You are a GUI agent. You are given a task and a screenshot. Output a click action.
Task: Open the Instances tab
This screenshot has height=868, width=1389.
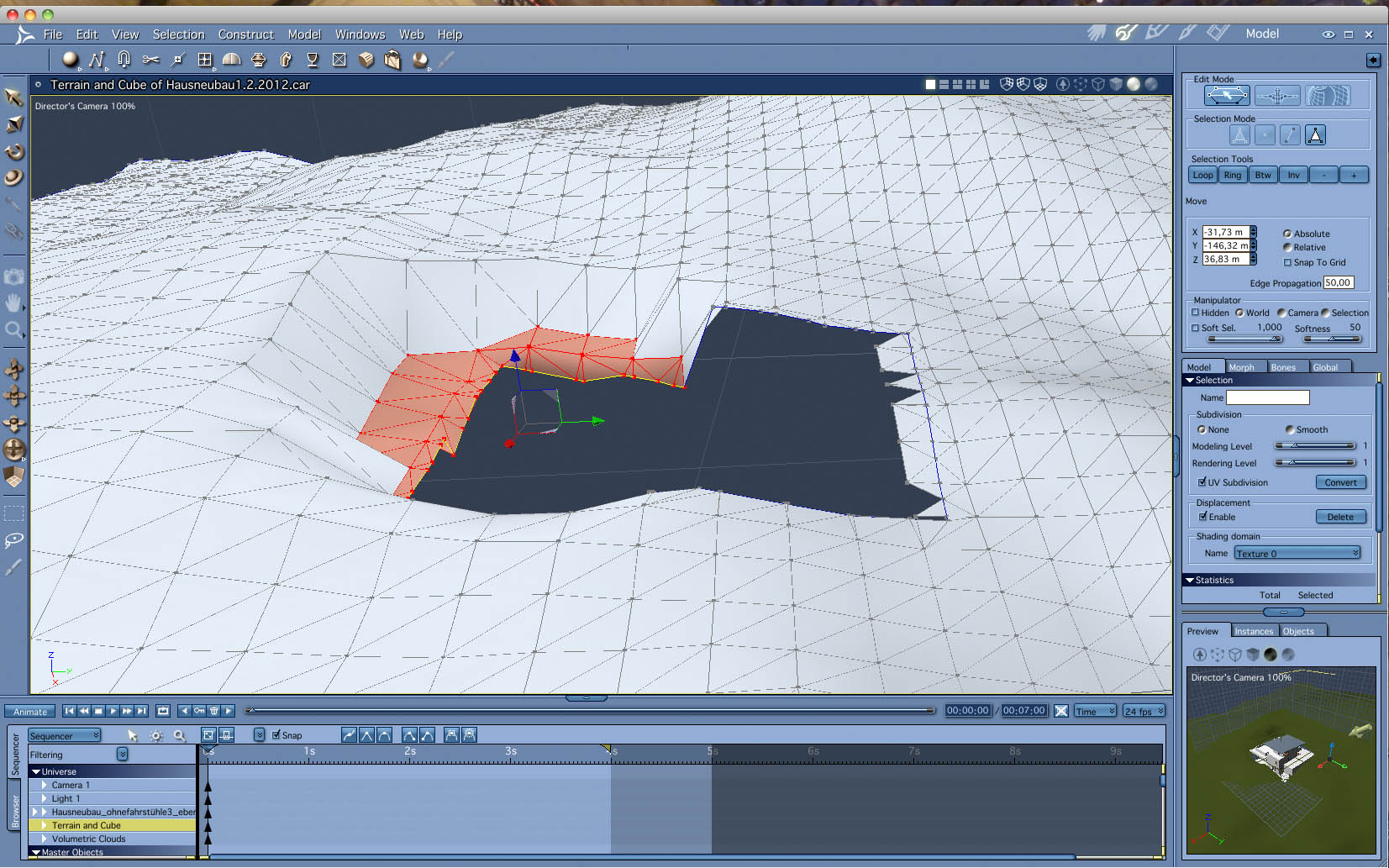tap(1254, 631)
